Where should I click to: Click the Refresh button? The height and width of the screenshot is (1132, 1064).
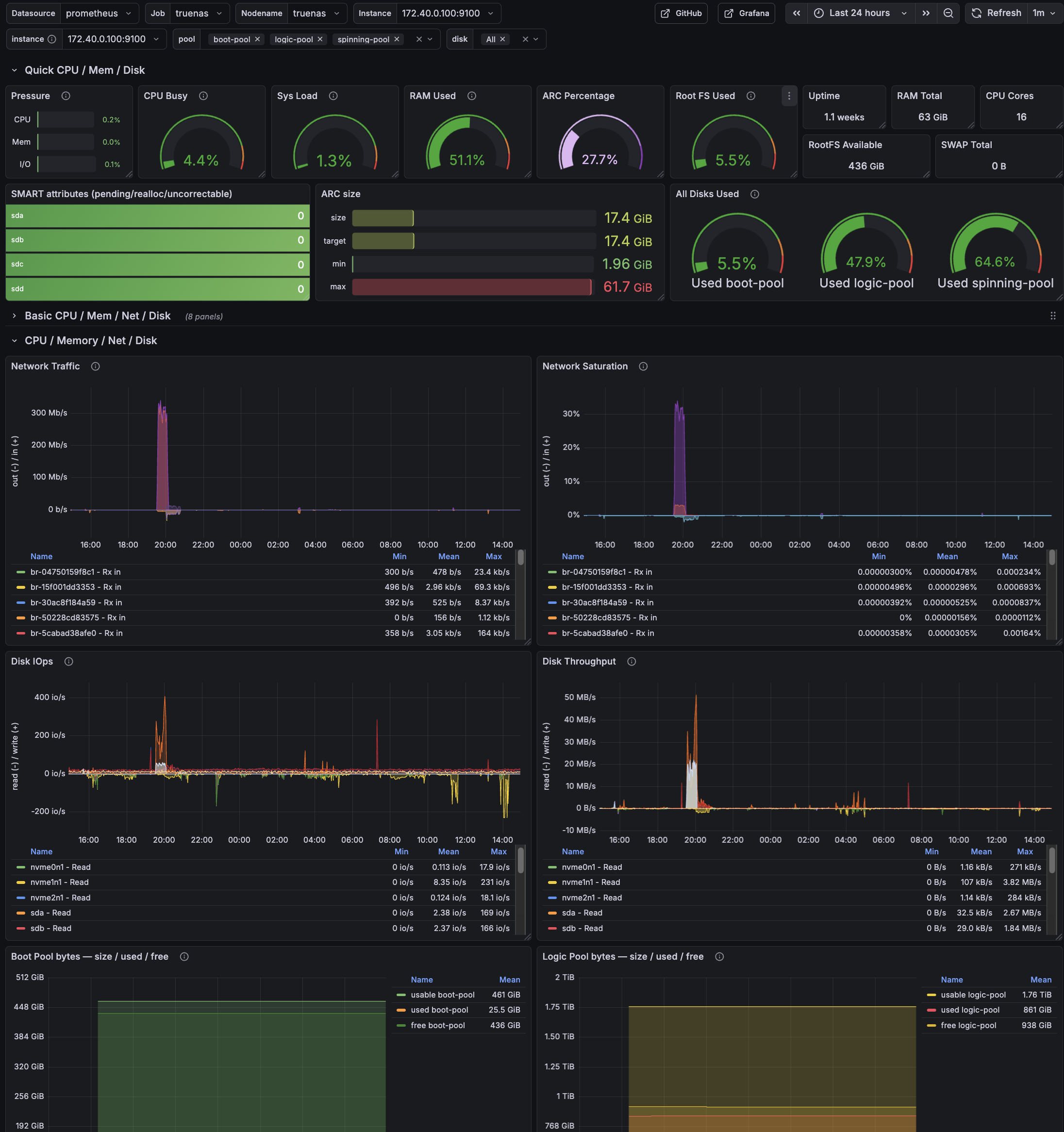(x=996, y=13)
